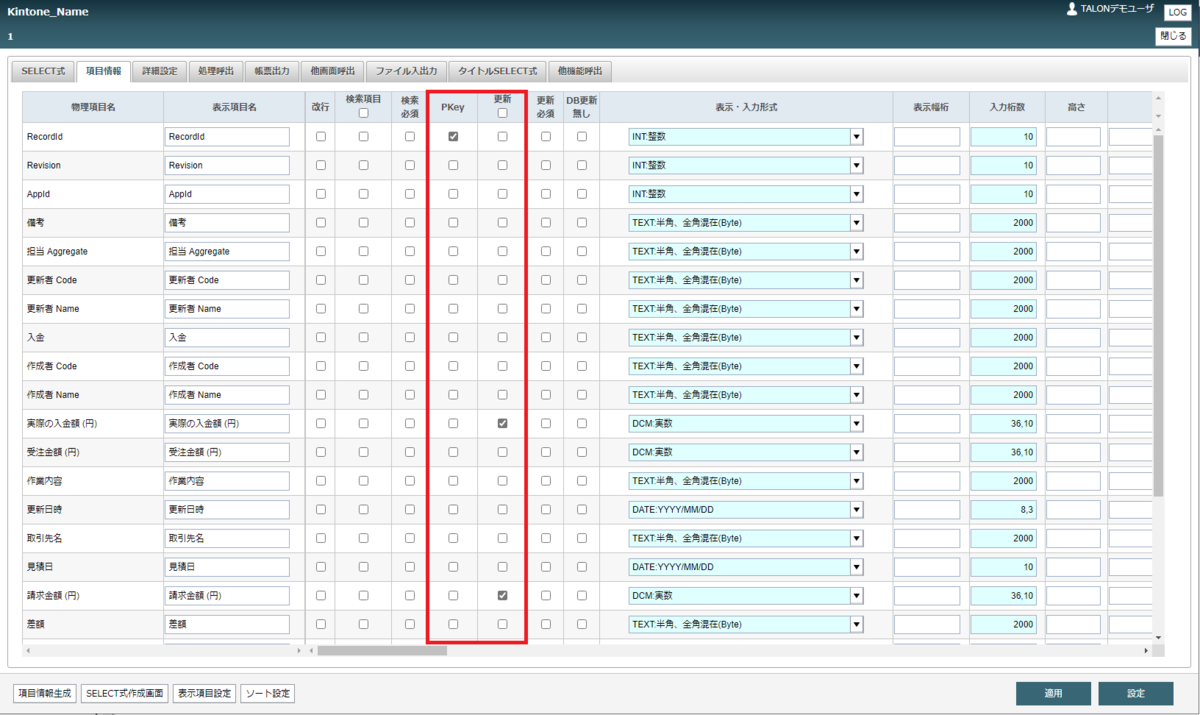Switch to the ファイル入出力 tab
The width and height of the screenshot is (1200, 715).
[406, 71]
